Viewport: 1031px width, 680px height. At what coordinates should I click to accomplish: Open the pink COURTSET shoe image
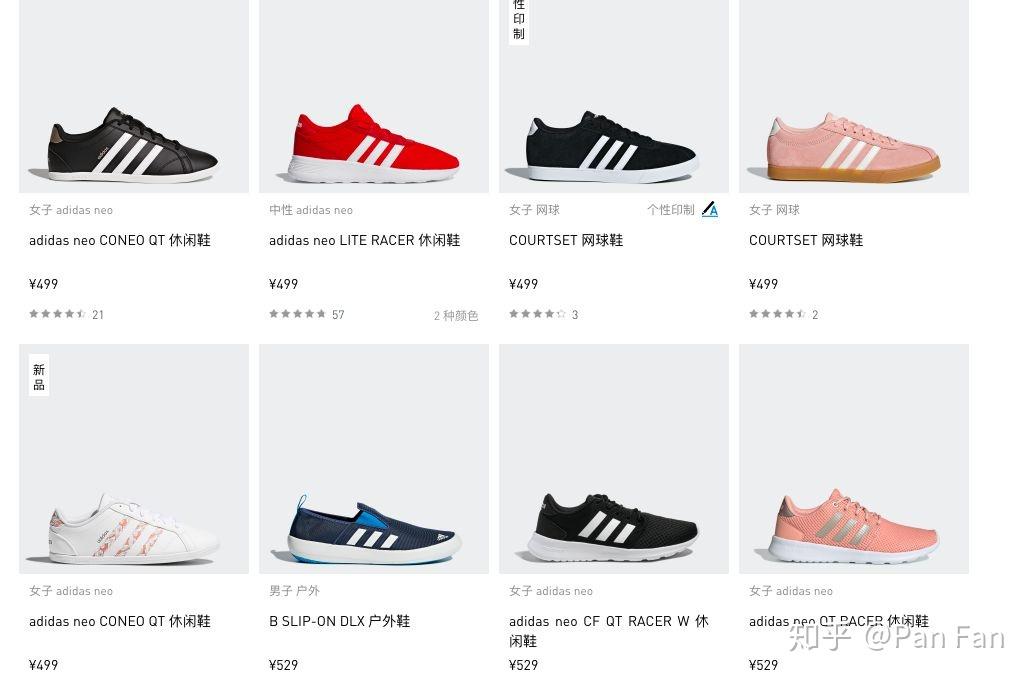854,96
